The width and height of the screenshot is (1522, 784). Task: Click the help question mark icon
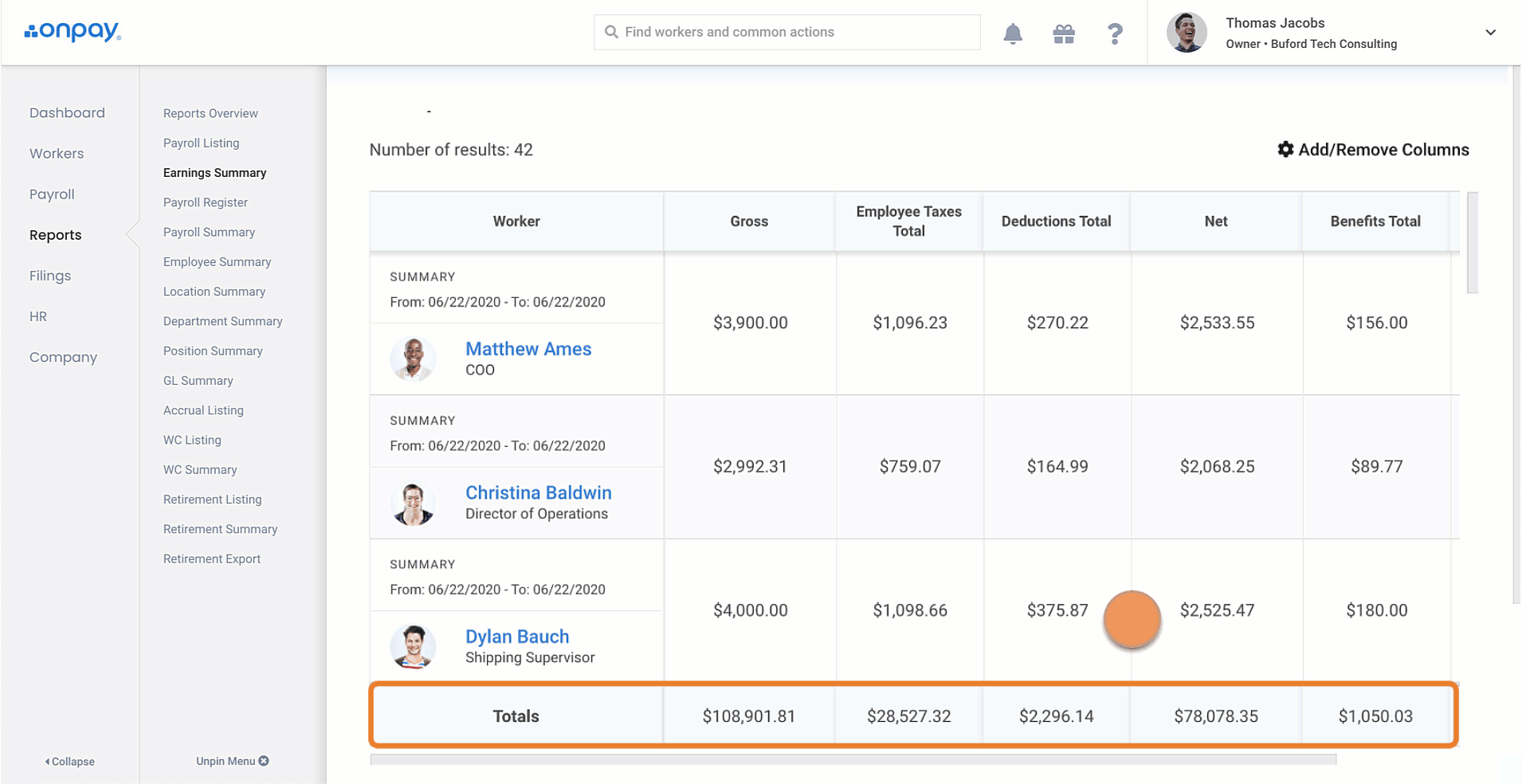[1115, 33]
